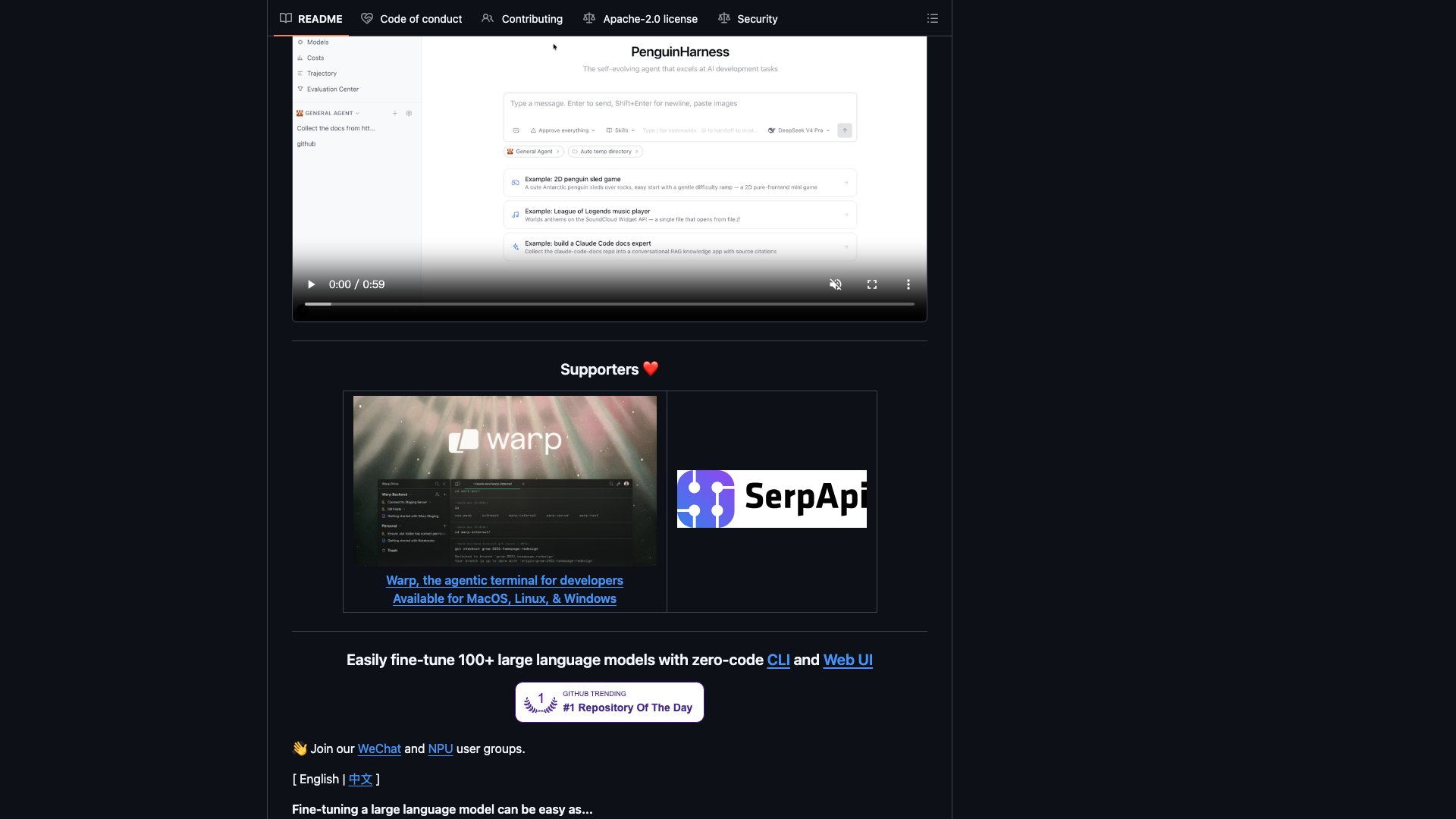Click the video time '0:00 / 0:59'
The height and width of the screenshot is (819, 1456).
356,284
